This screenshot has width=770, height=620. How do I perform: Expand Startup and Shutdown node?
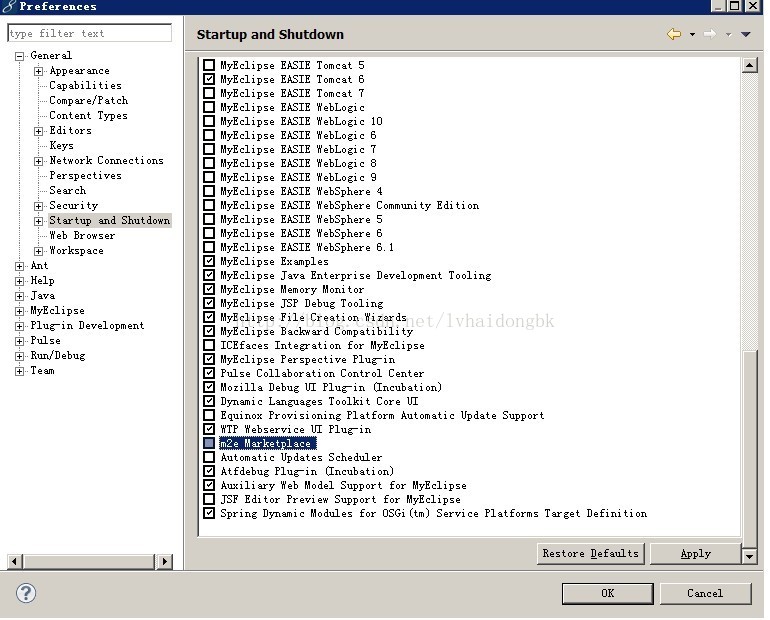[38, 221]
